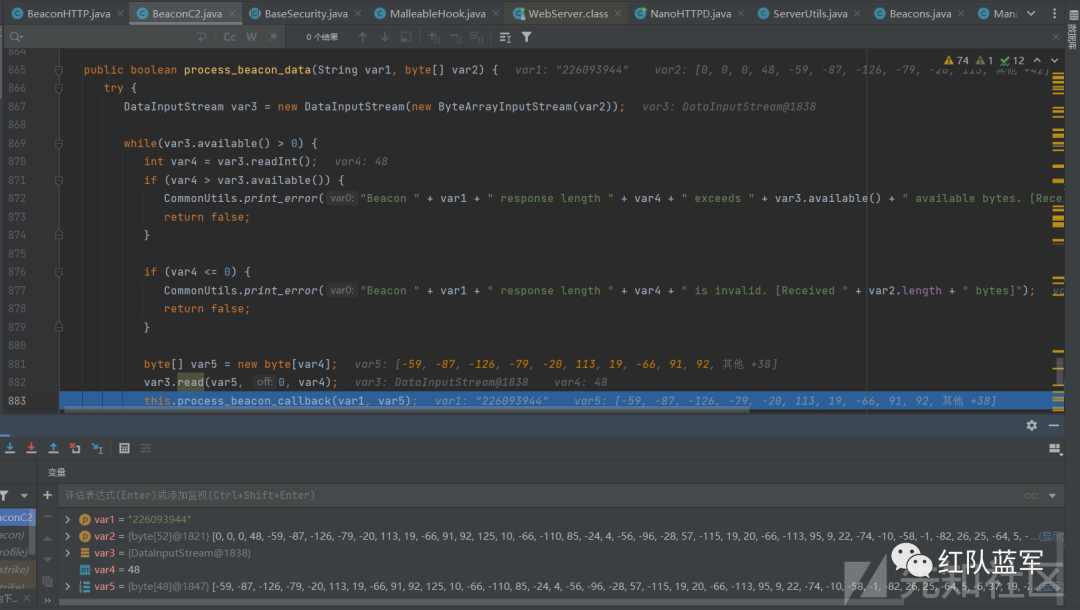The height and width of the screenshot is (610, 1080).
Task: Open the Evaluate Expression calculator icon
Action: (124, 448)
